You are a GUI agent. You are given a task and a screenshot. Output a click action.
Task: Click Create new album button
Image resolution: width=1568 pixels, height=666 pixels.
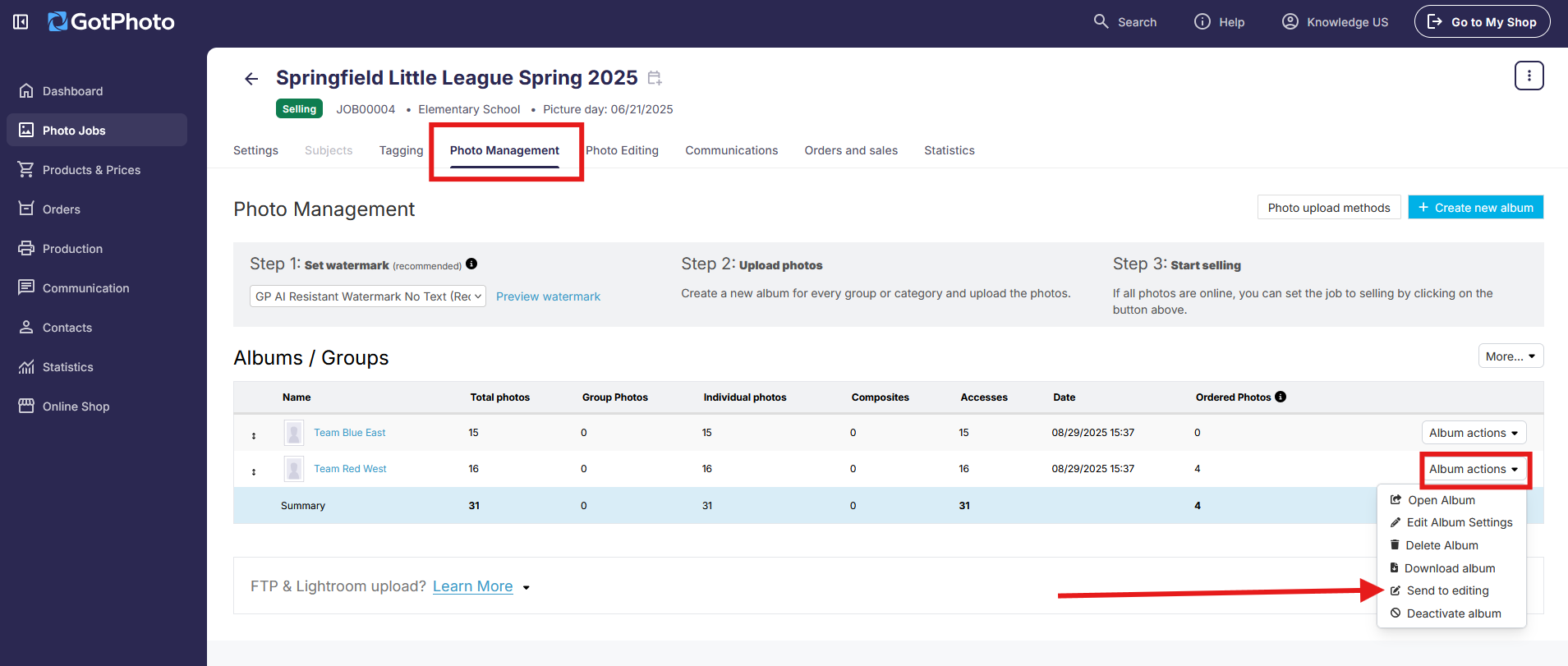1475,208
